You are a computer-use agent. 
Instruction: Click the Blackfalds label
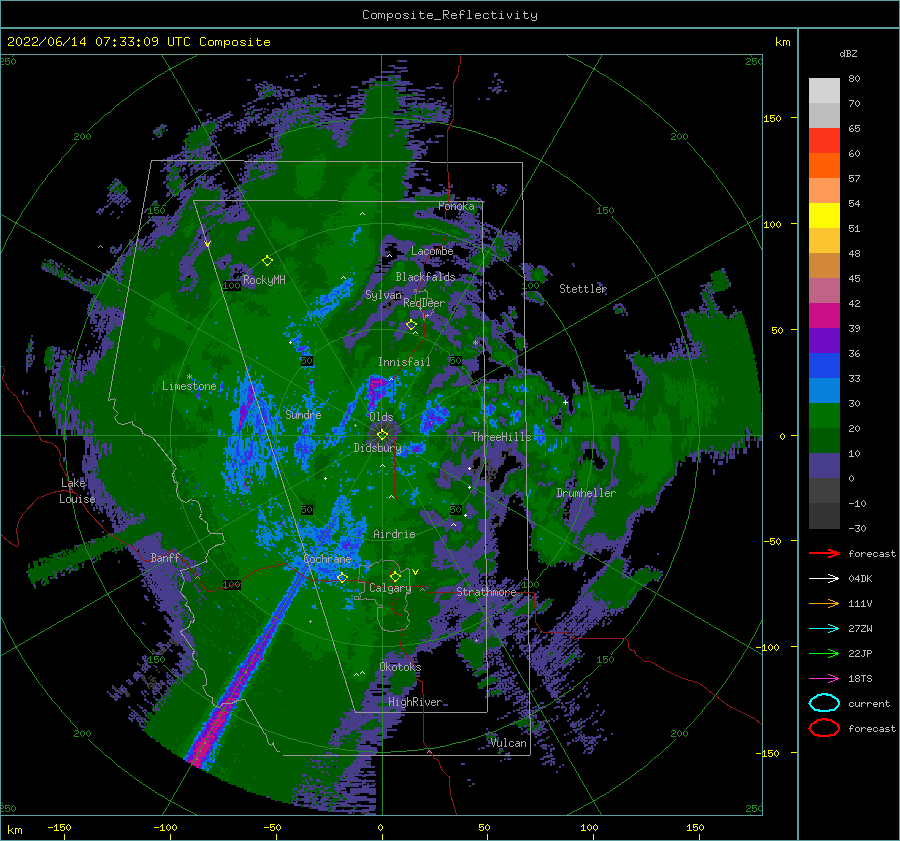[425, 277]
